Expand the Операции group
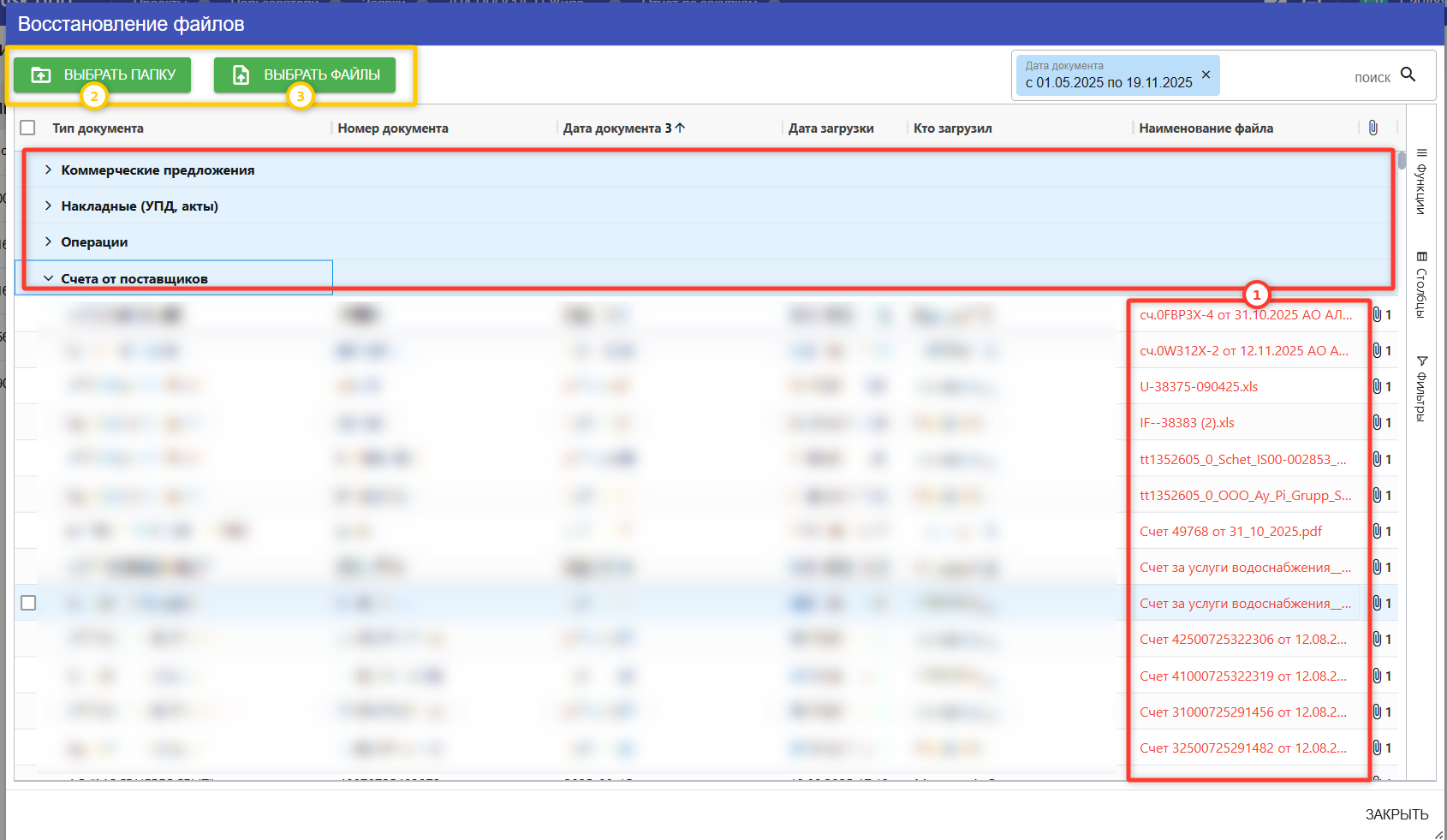Screen dimensions: 1447x840 point(48,242)
